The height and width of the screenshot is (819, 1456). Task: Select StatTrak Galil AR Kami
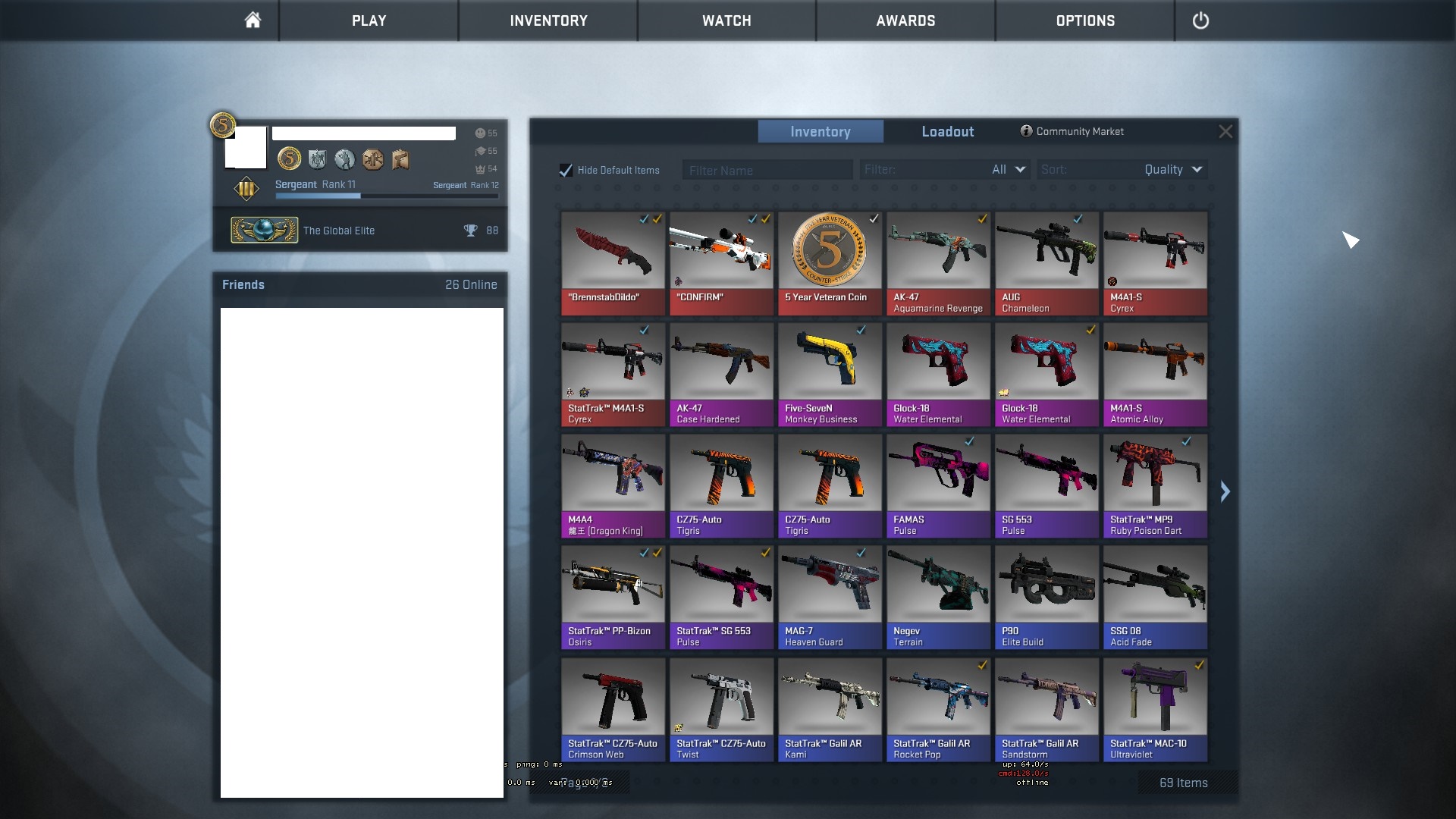pyautogui.click(x=830, y=710)
